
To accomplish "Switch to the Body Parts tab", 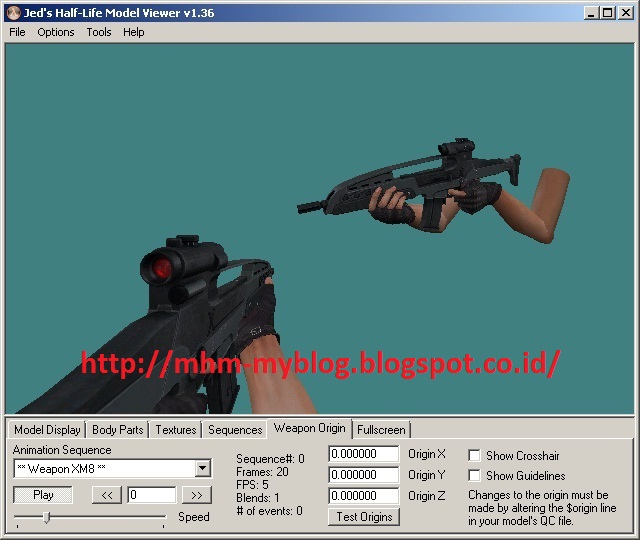I will (x=118, y=430).
